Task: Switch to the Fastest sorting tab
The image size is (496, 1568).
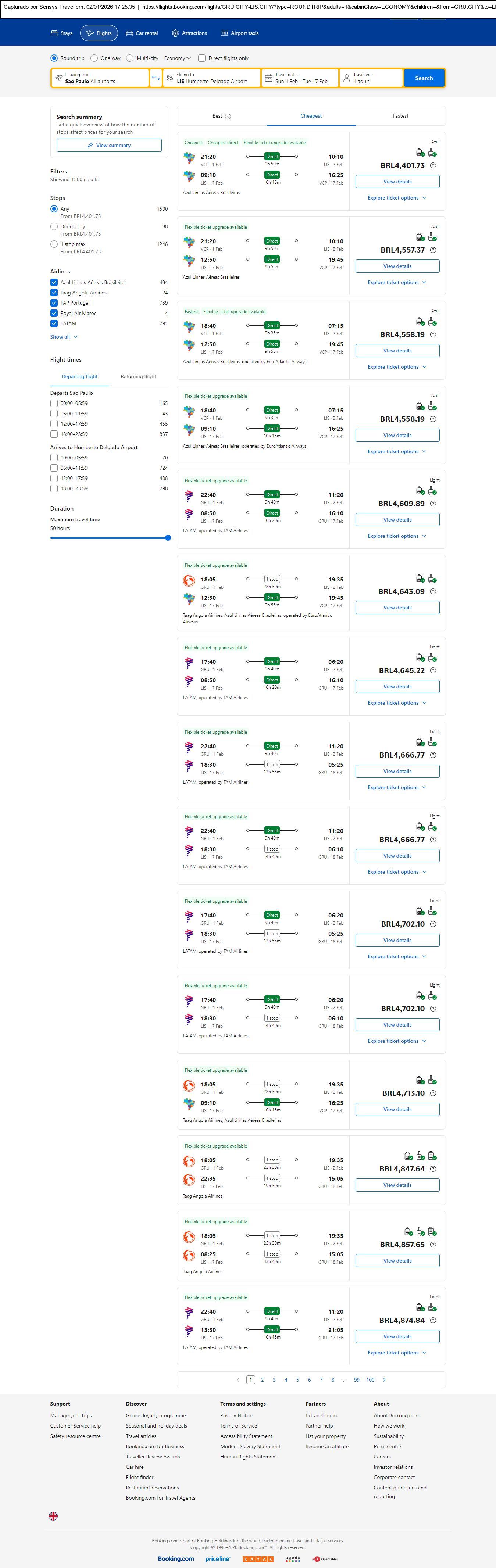Action: click(400, 116)
